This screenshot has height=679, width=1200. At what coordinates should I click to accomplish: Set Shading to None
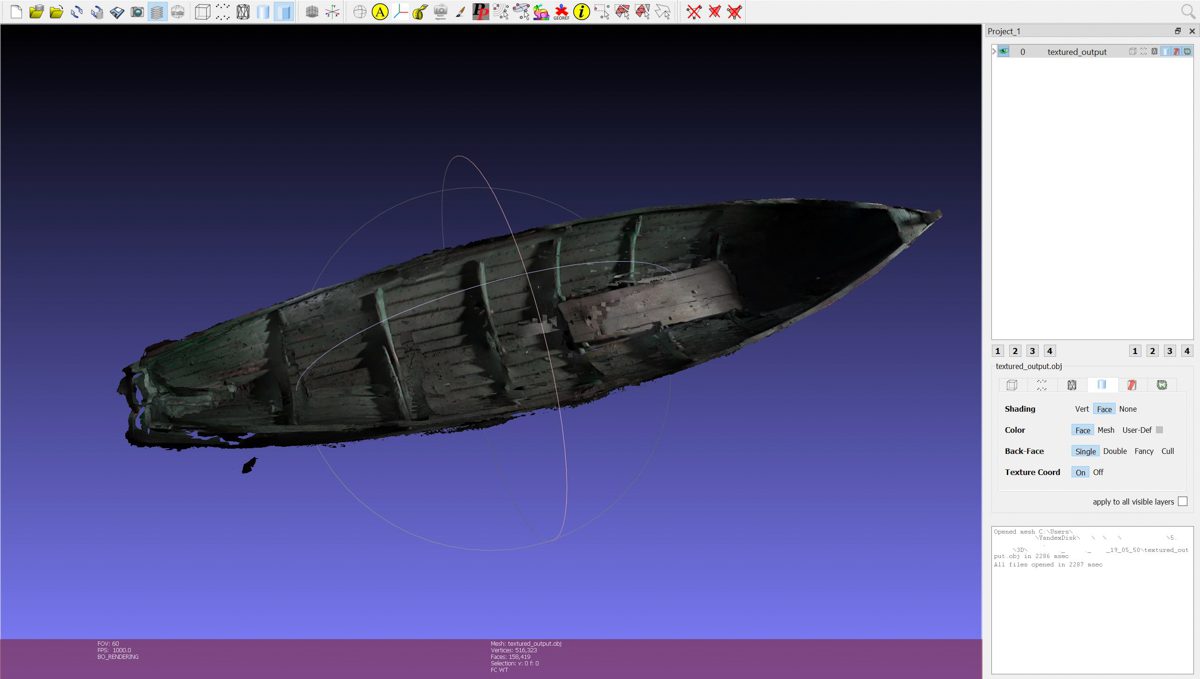coord(1127,409)
